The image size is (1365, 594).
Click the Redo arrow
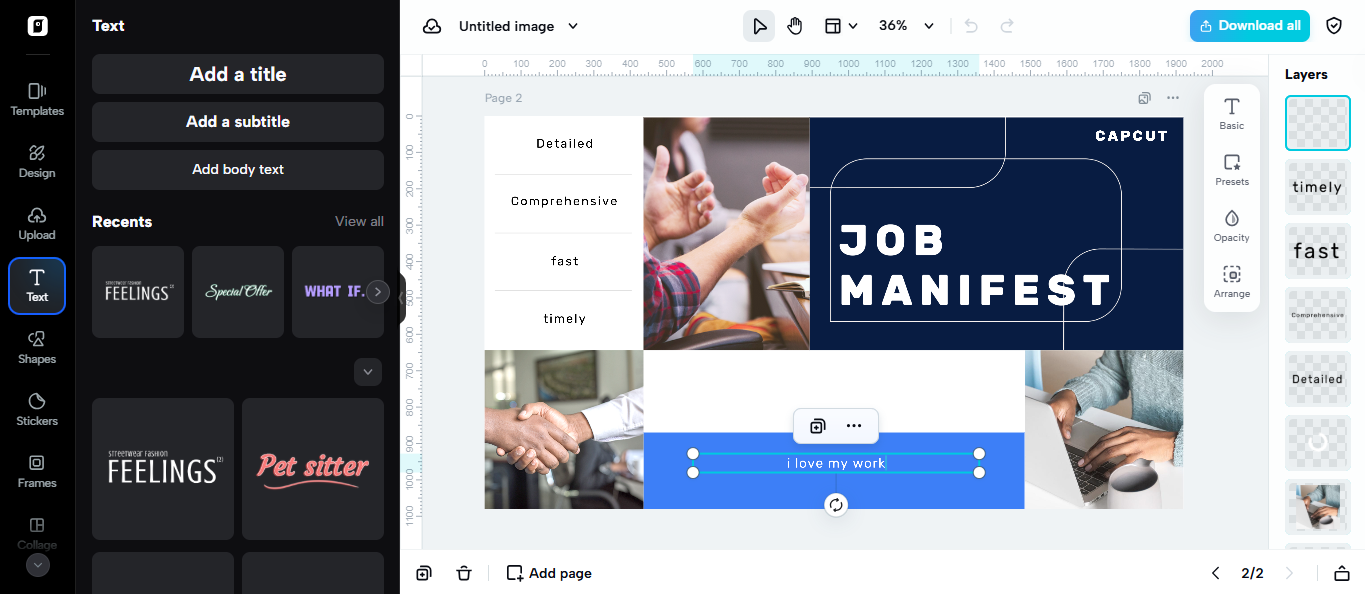(x=1007, y=26)
